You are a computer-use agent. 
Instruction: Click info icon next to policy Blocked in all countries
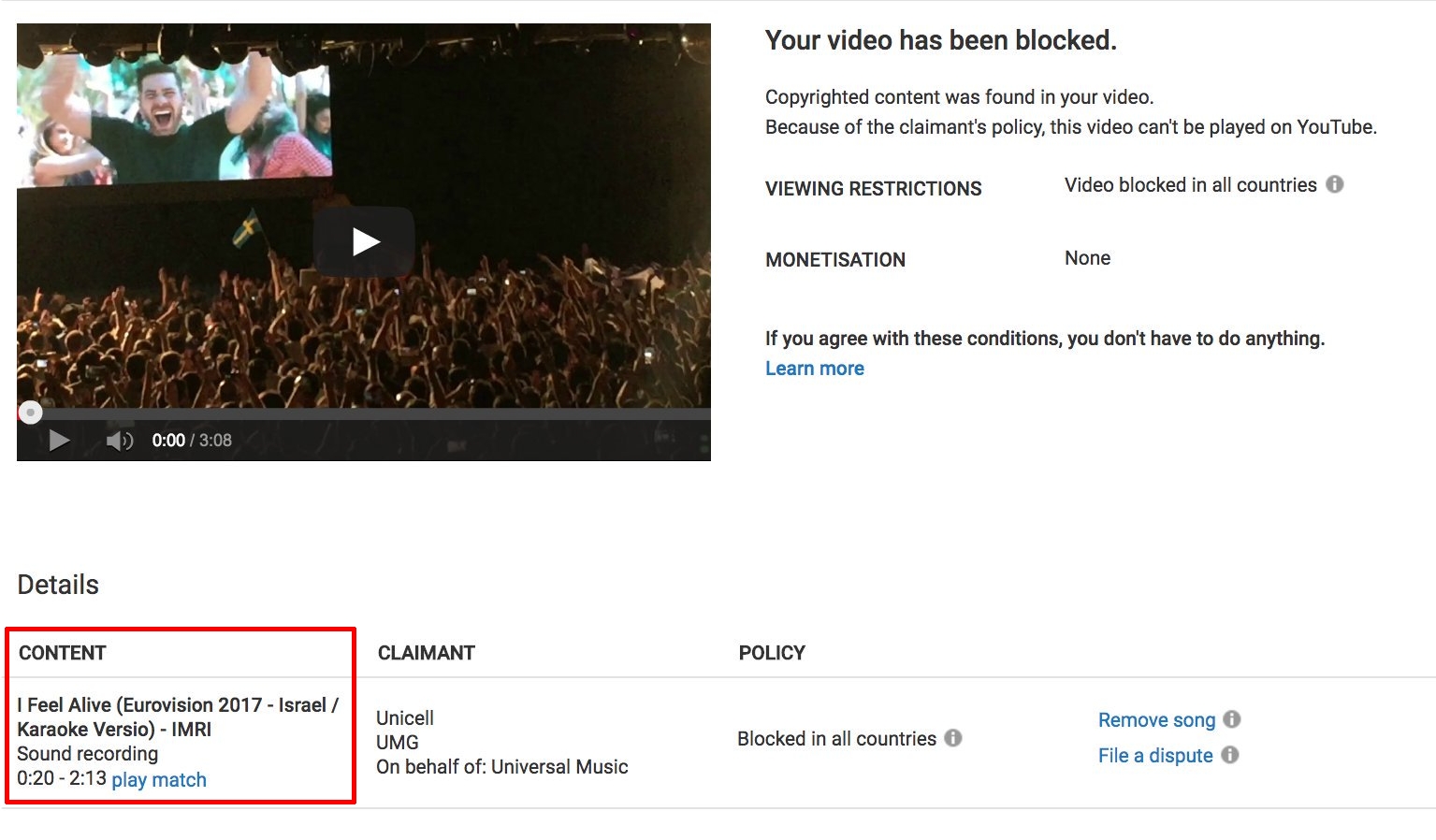point(953,738)
